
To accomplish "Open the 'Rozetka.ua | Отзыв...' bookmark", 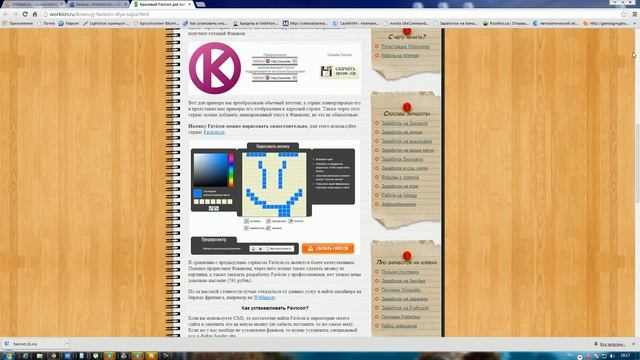I will tap(505, 23).
